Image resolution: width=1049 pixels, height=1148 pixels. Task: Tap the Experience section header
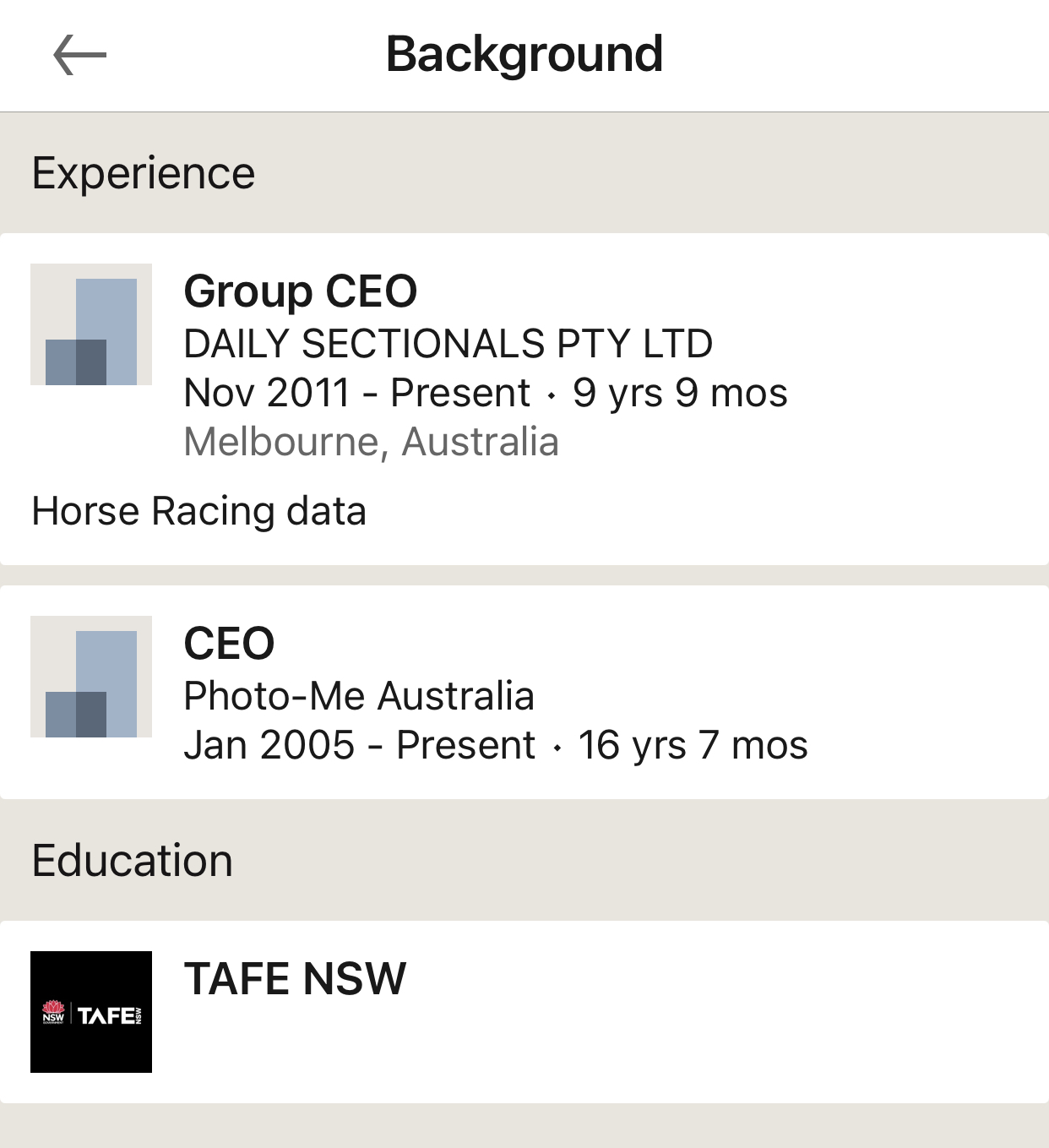pyautogui.click(x=144, y=173)
